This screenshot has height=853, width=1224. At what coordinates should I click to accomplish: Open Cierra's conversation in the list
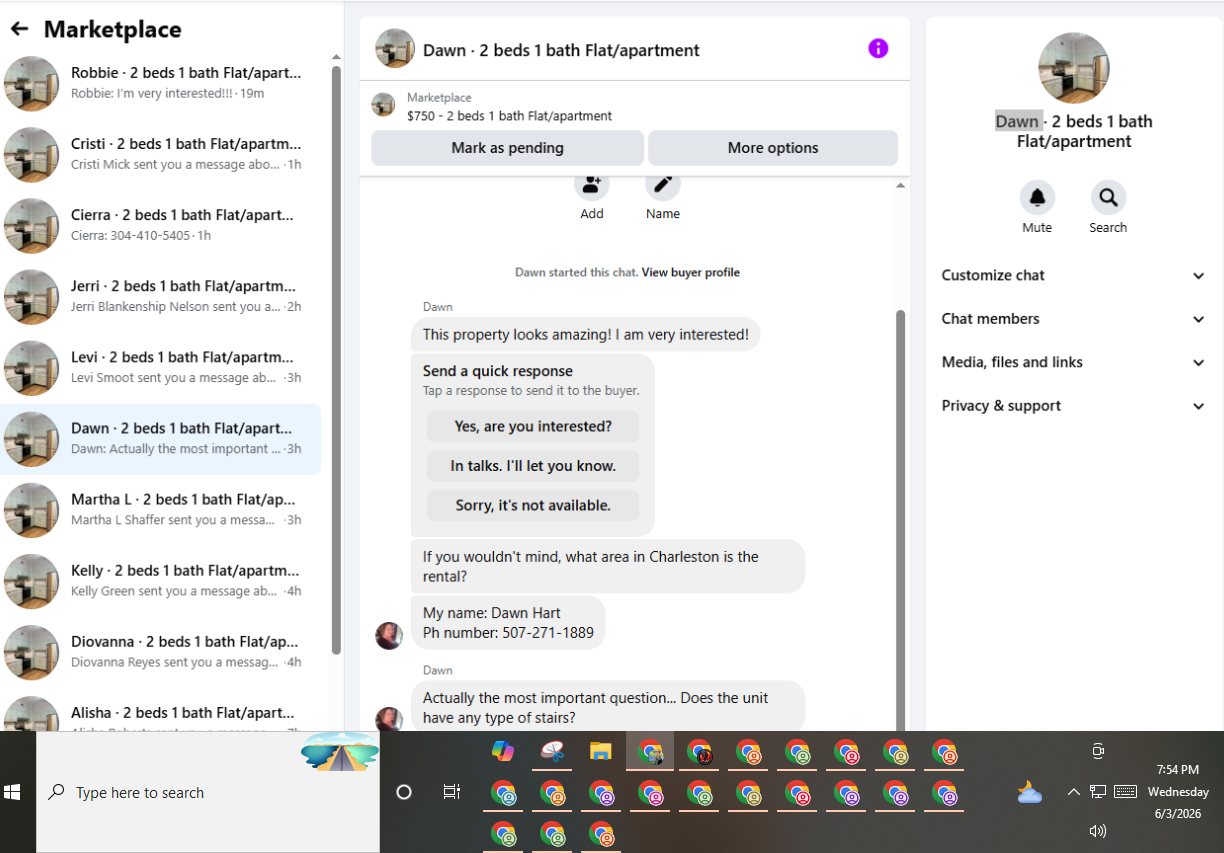click(161, 225)
